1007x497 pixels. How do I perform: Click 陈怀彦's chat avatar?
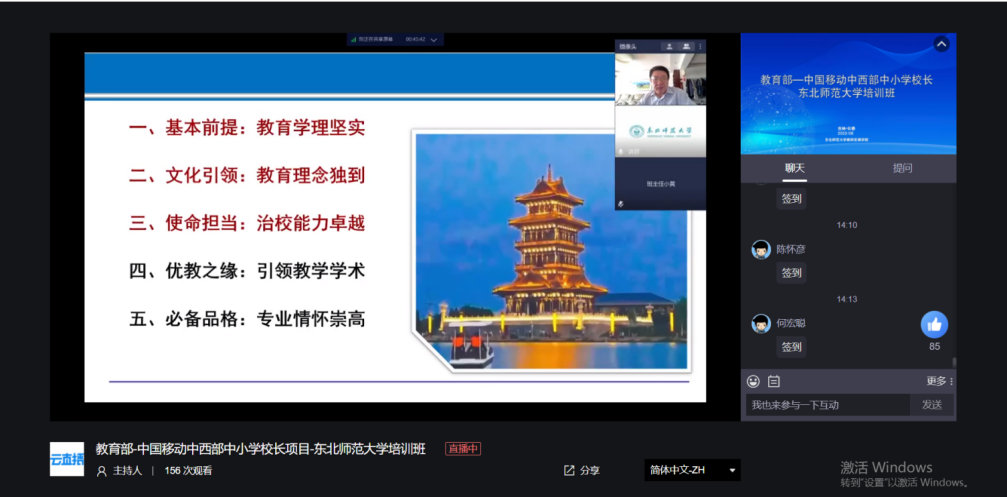(x=760, y=249)
